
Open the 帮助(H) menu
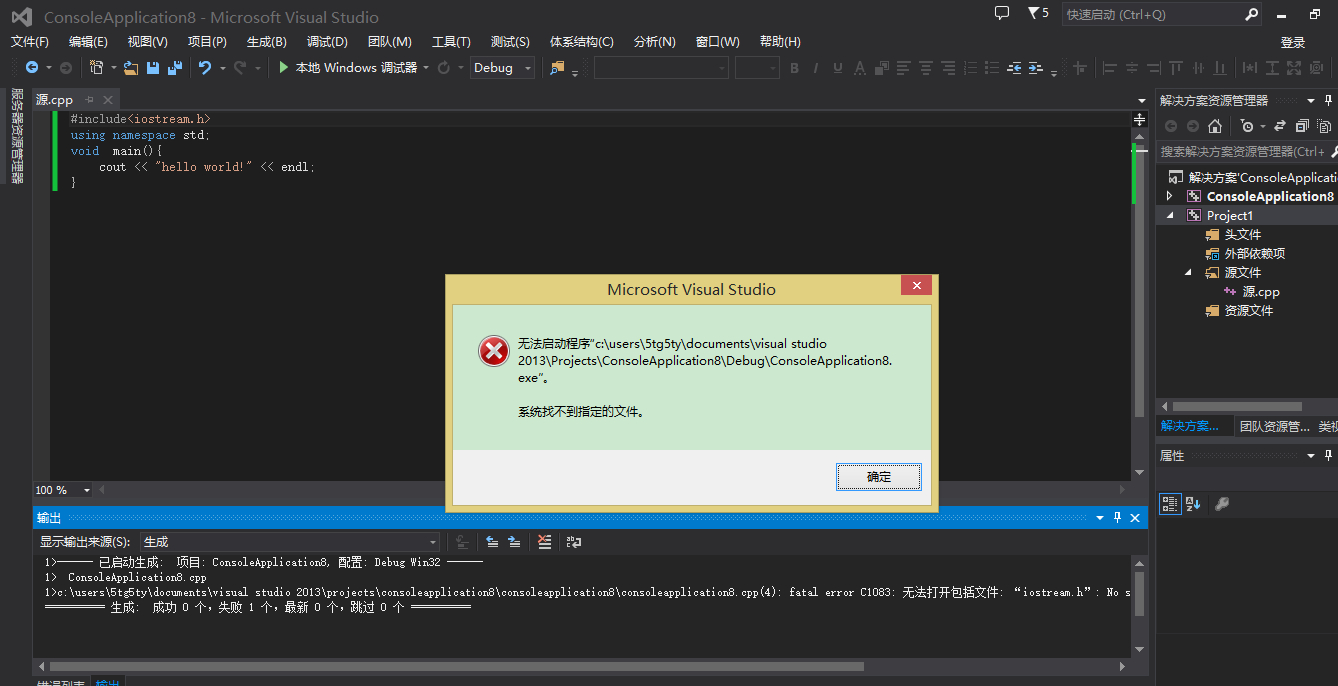(780, 41)
